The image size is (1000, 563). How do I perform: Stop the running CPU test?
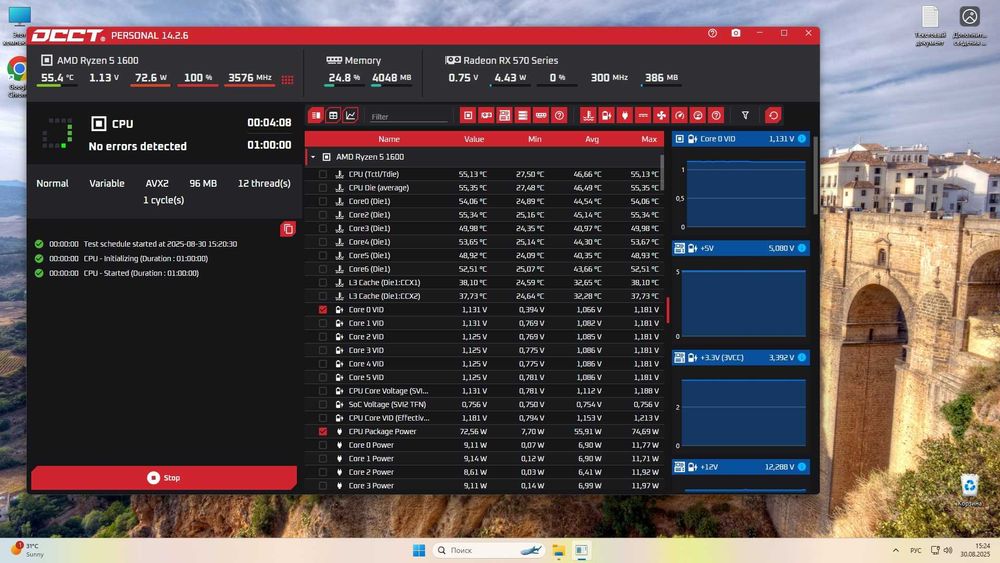164,478
